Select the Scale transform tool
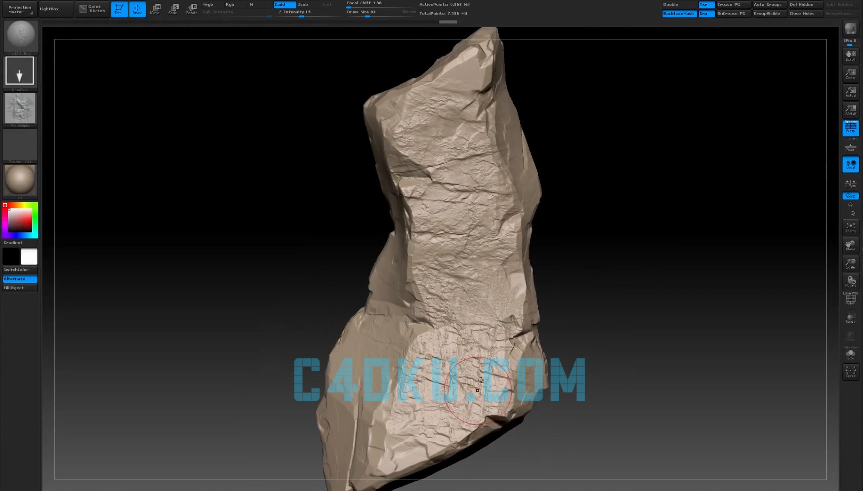 tap(173, 9)
